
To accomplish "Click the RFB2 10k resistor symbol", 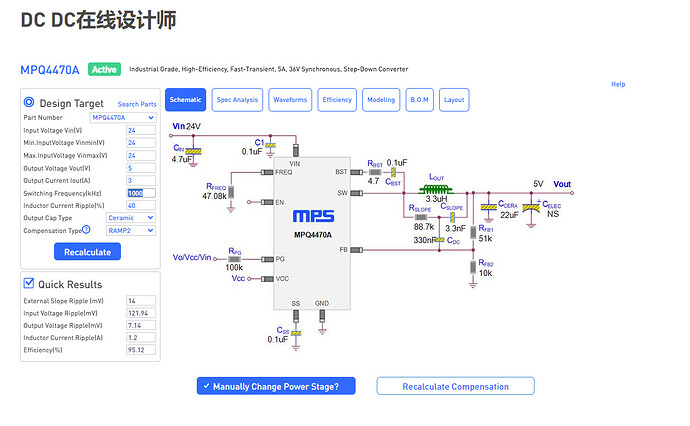I will [x=473, y=267].
